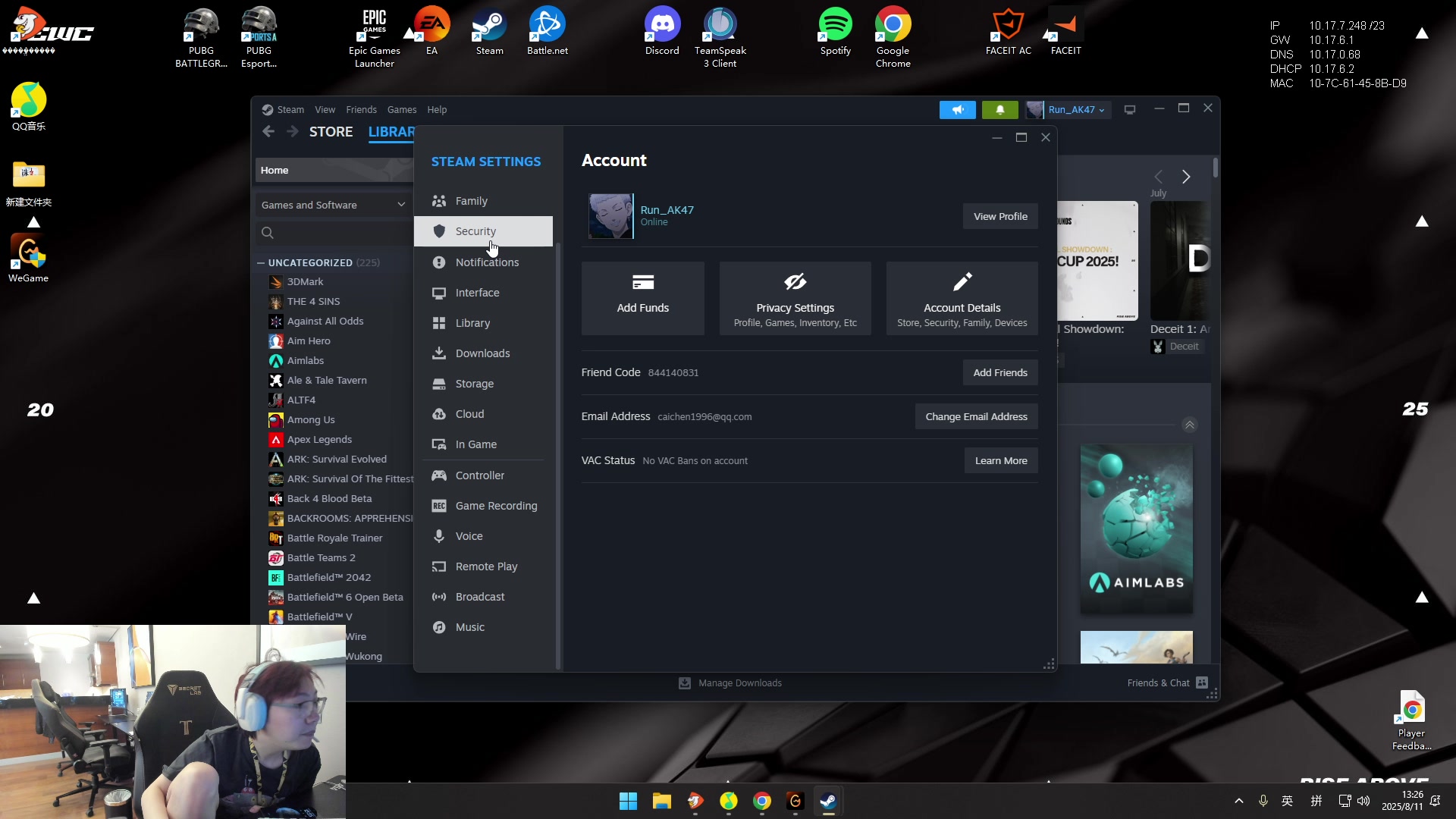
Task: Open the Steam menu in menu bar
Action: click(x=290, y=110)
